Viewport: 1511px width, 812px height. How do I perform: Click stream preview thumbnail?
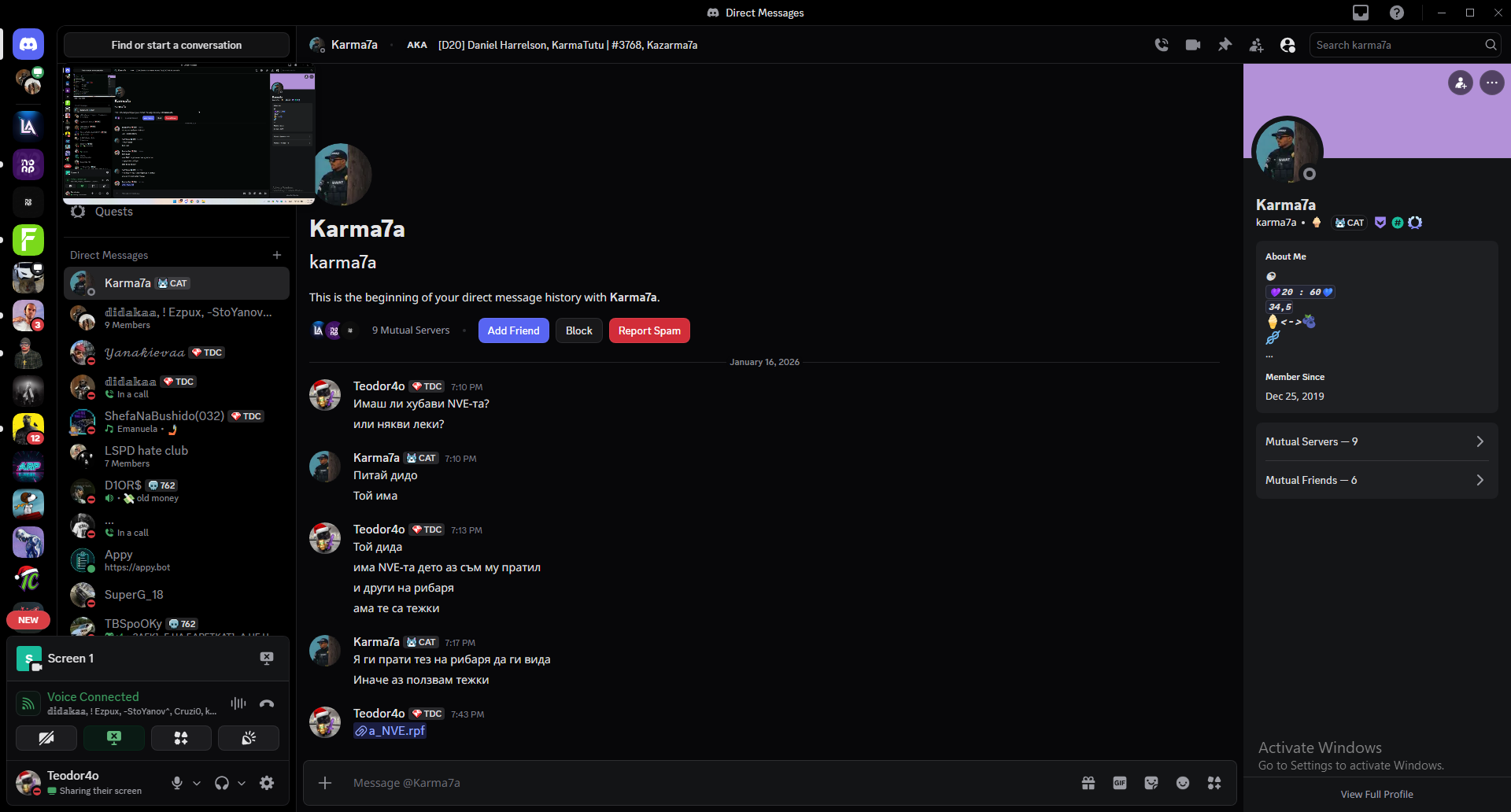coord(189,135)
